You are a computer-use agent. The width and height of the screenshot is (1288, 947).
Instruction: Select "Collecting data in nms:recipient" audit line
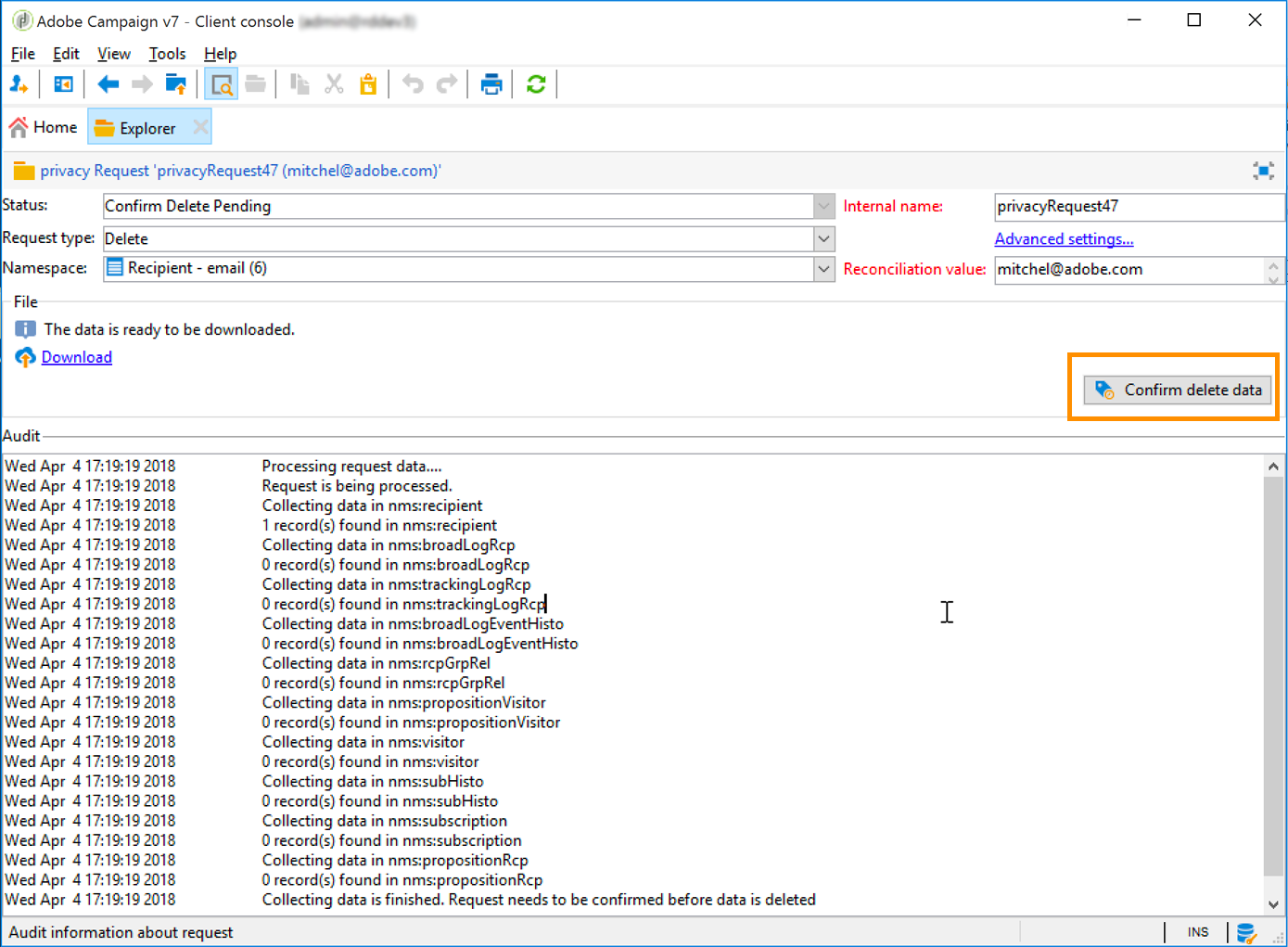[x=373, y=505]
